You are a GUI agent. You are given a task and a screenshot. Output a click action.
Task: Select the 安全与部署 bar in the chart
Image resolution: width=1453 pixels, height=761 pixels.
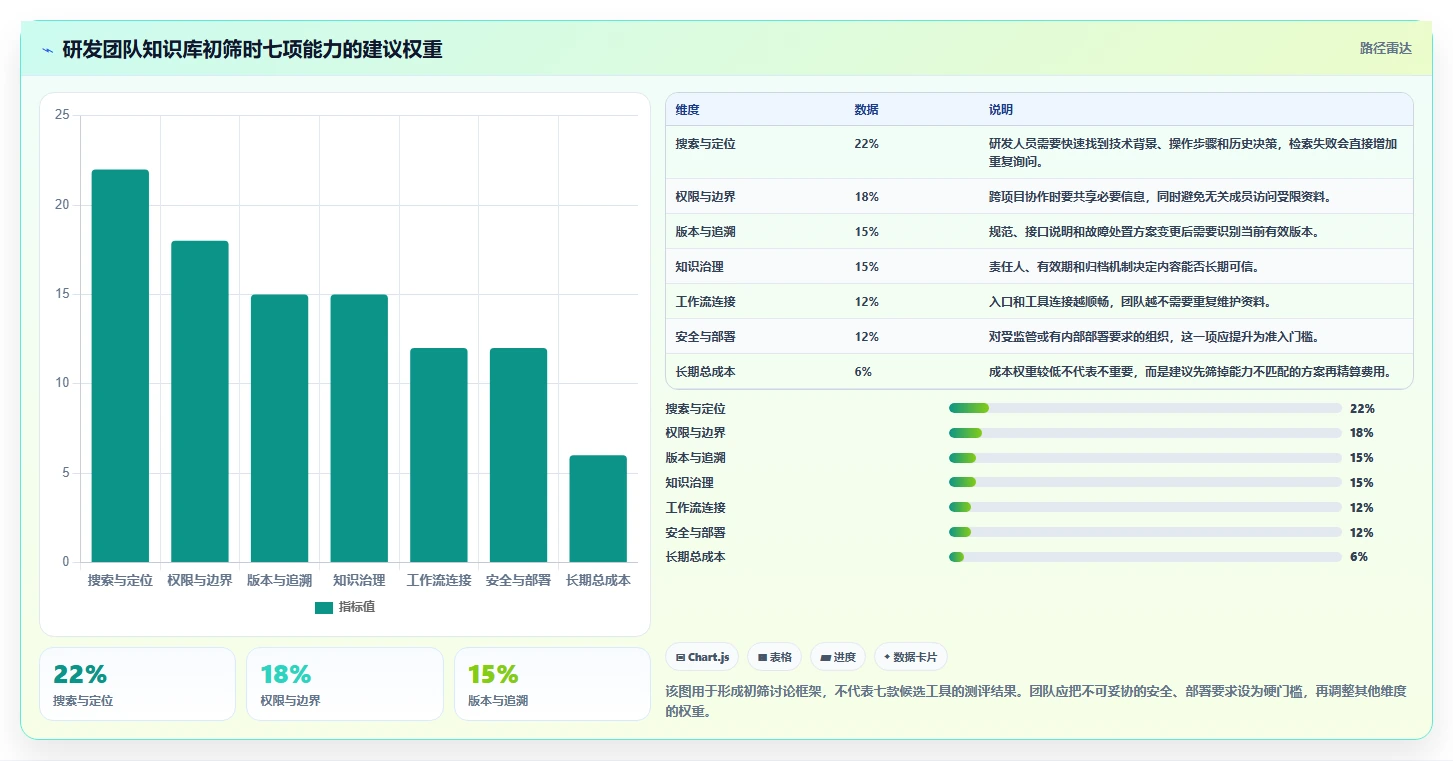tap(518, 455)
